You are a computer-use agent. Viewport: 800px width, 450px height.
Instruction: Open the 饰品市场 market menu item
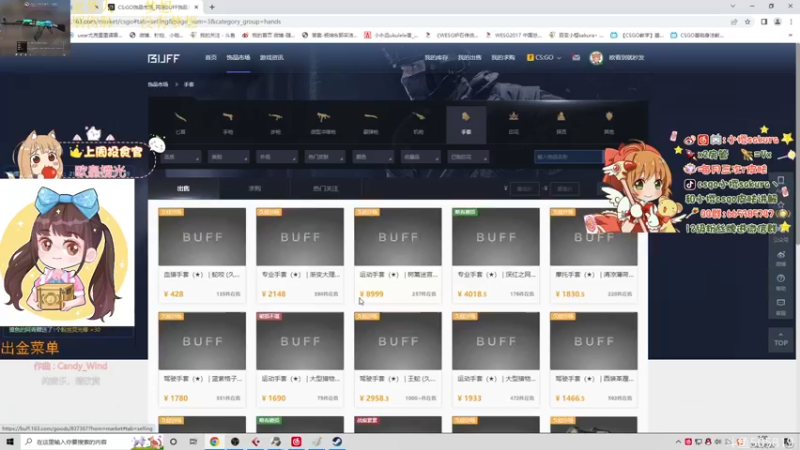coord(238,58)
